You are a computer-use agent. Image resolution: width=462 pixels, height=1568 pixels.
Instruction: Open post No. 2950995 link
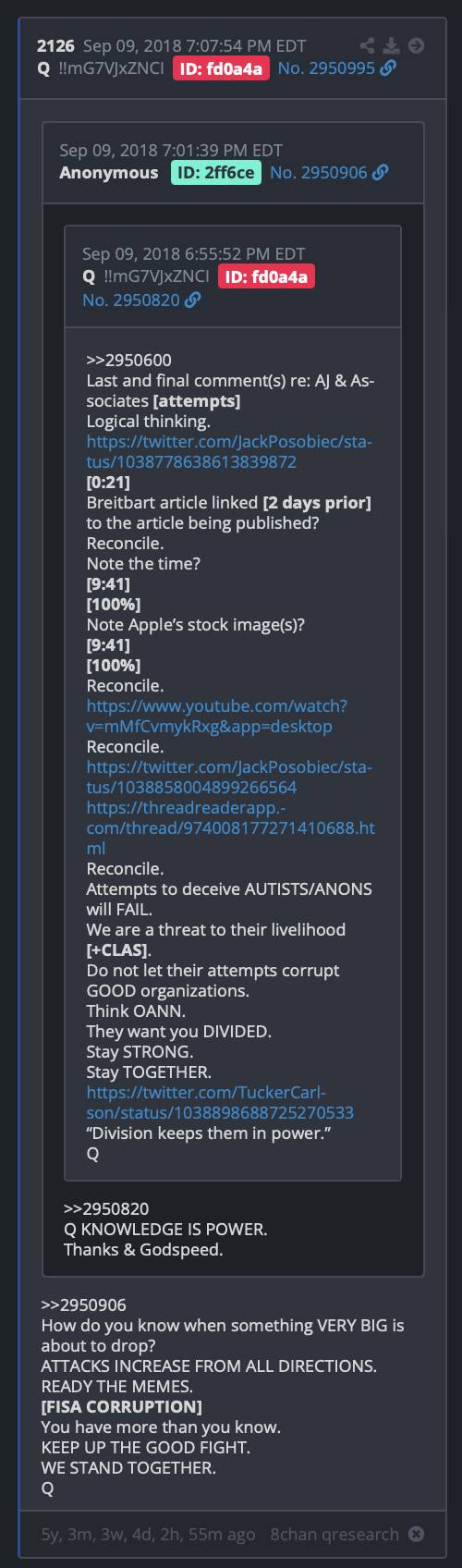326,68
